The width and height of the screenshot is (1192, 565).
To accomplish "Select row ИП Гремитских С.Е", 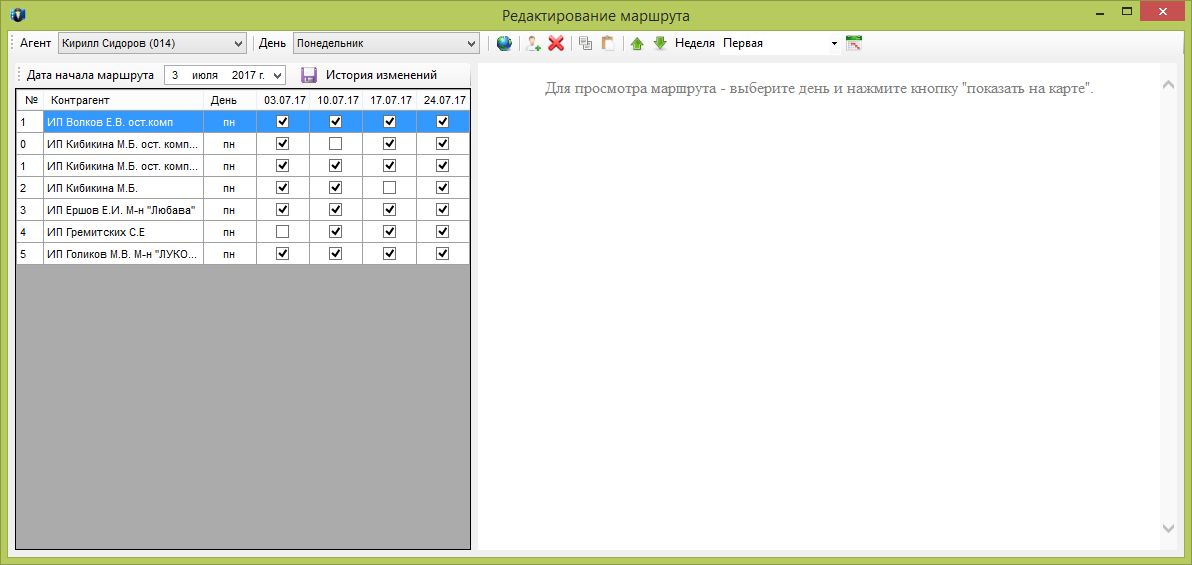I will click(243, 232).
